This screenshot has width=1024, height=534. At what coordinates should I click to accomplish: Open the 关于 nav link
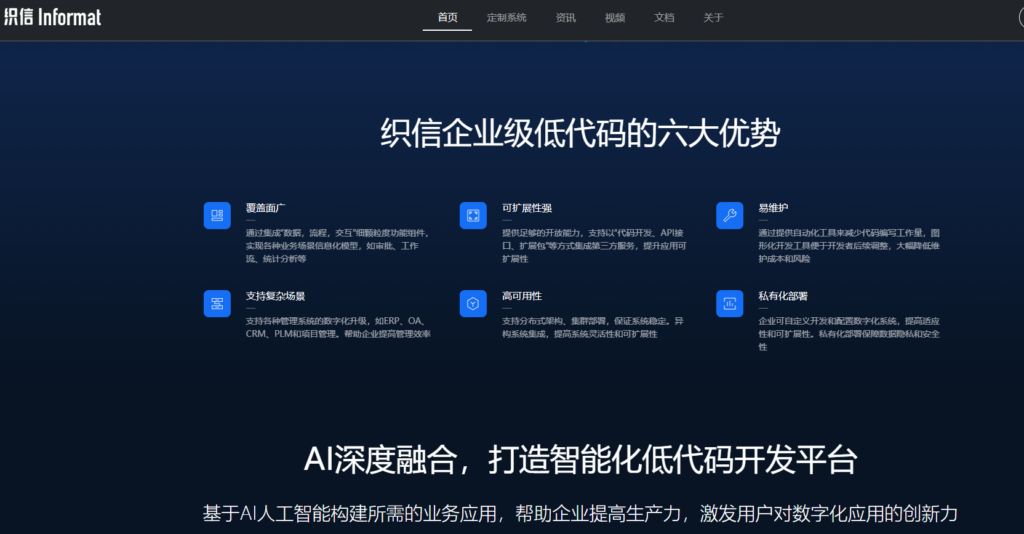coord(713,17)
